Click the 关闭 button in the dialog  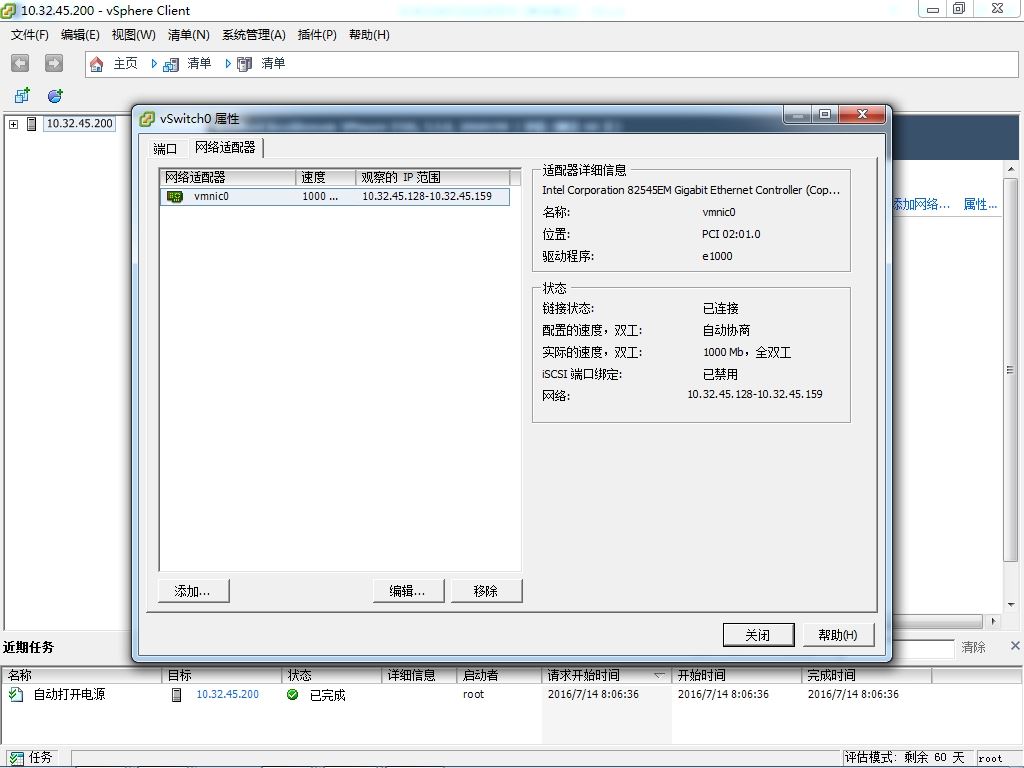coord(759,635)
